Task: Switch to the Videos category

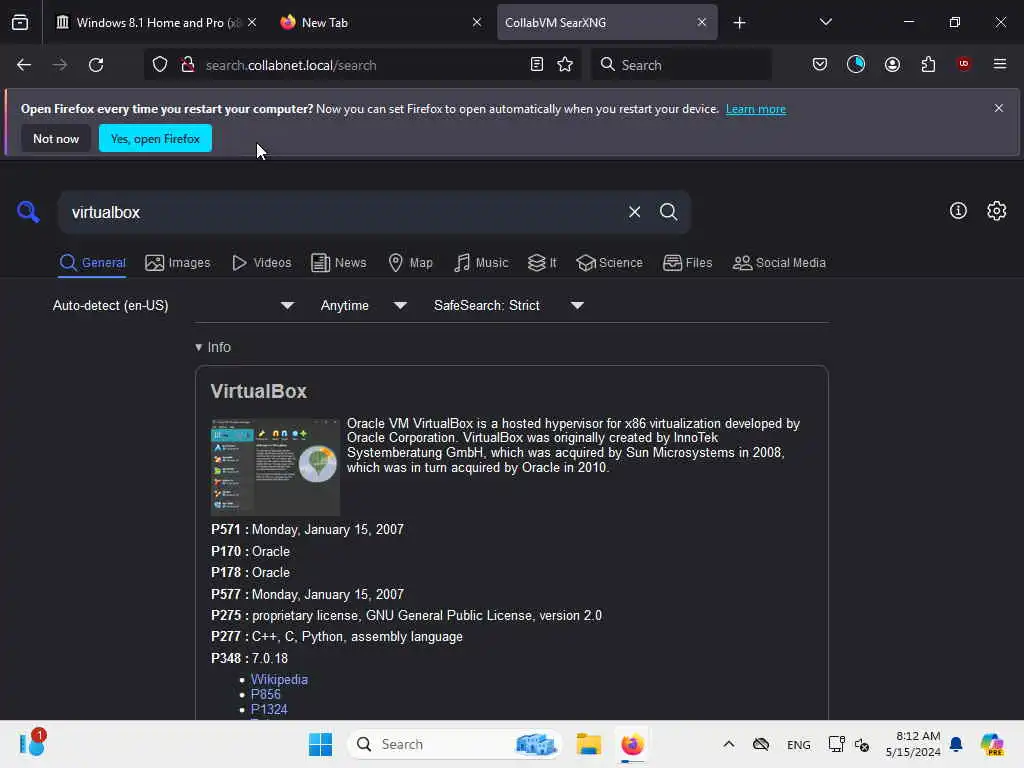Action: [x=262, y=263]
